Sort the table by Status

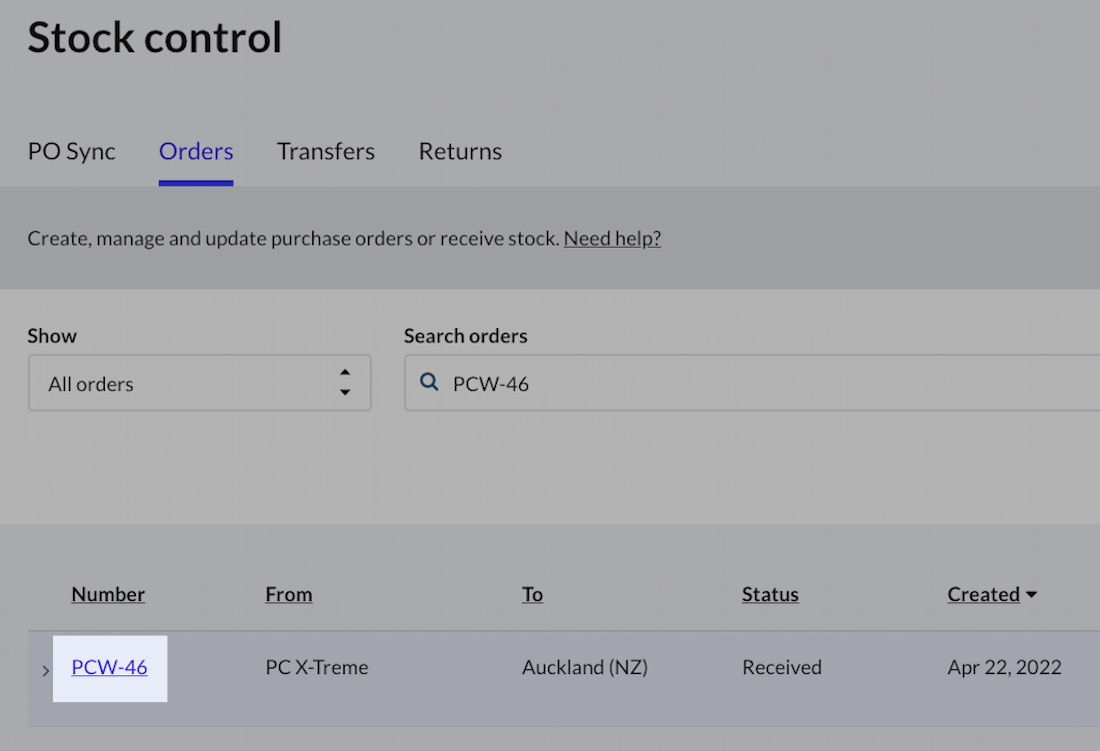[770, 594]
